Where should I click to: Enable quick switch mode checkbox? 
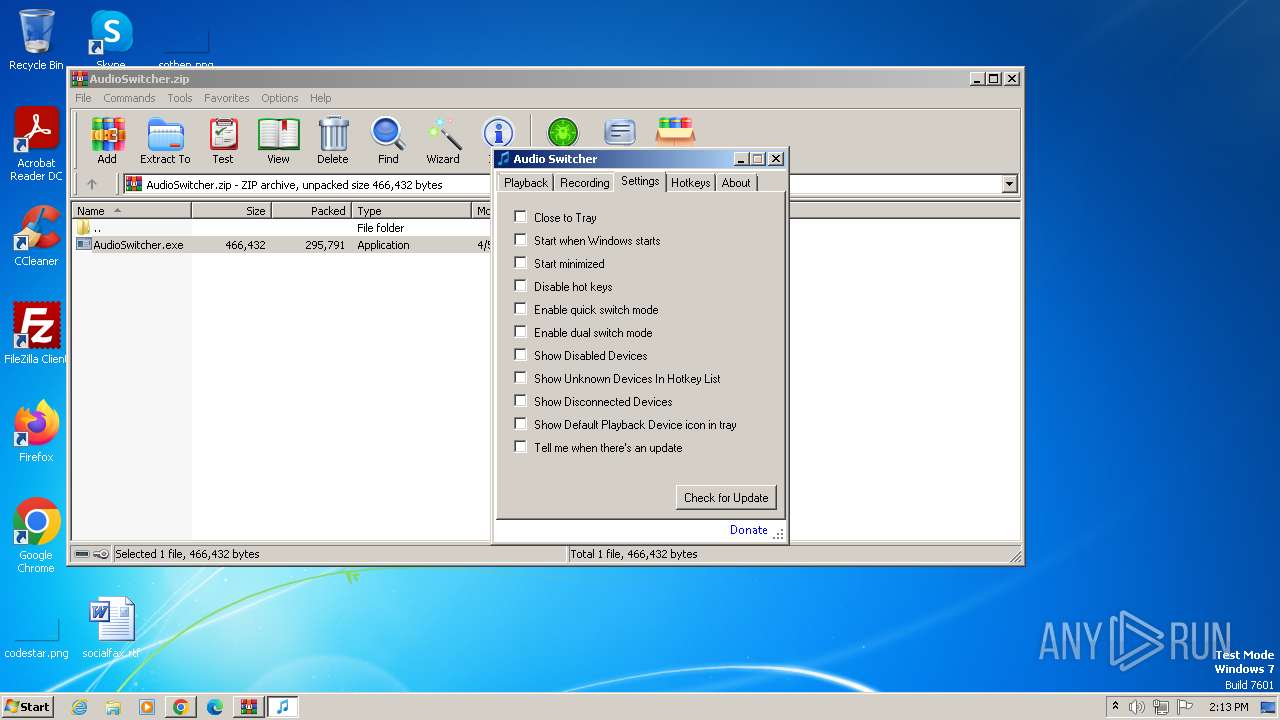point(520,308)
